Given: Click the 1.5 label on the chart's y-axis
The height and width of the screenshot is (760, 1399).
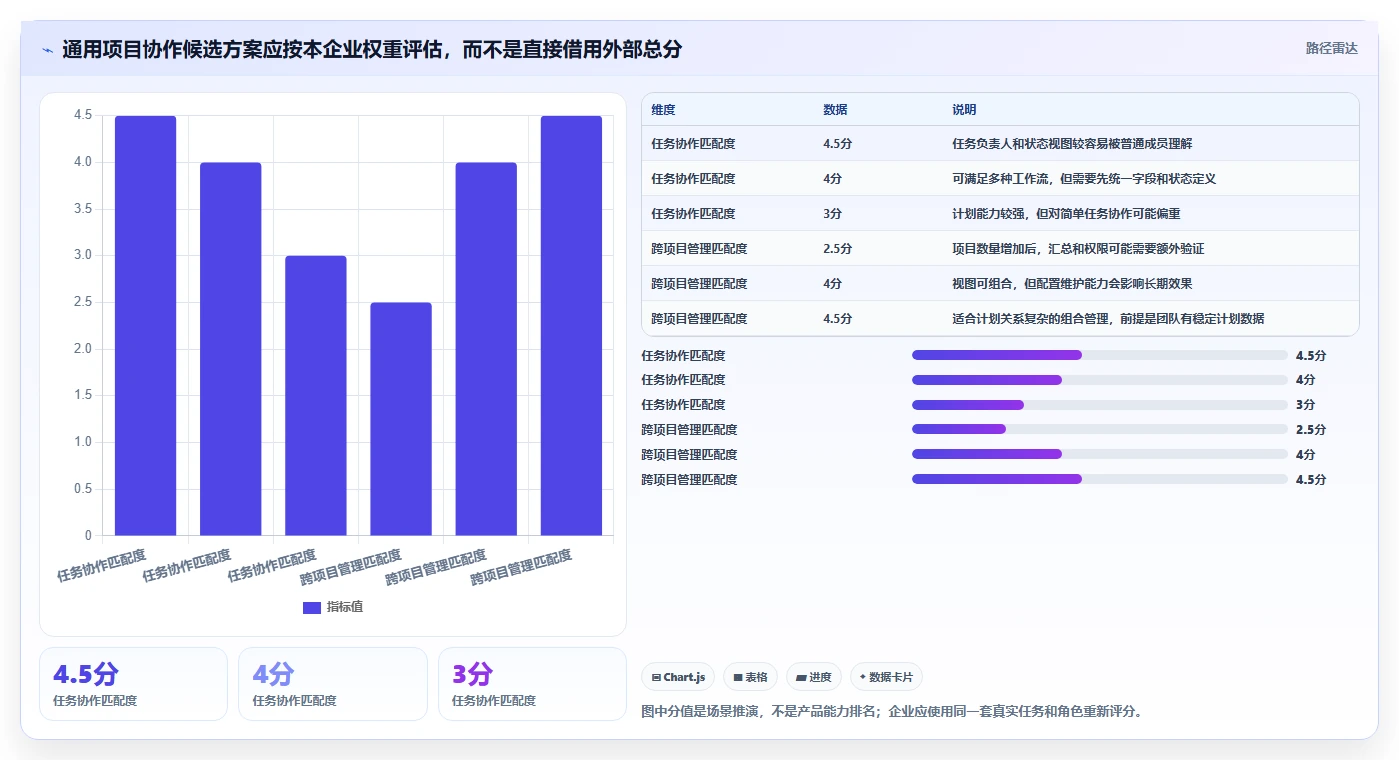Looking at the screenshot, I should [x=83, y=396].
